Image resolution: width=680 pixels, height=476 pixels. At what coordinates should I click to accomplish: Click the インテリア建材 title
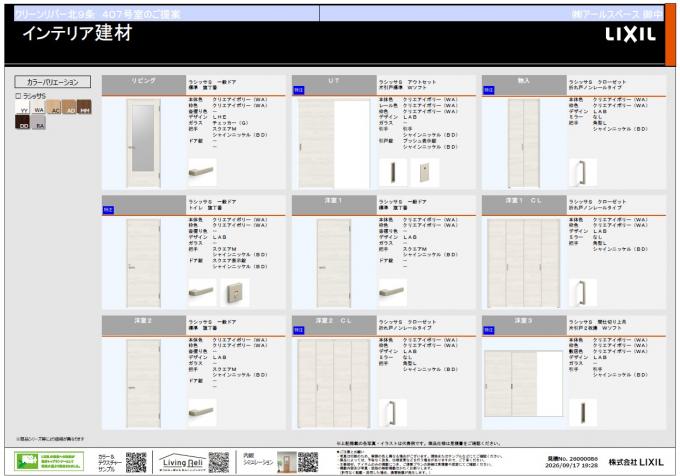point(77,33)
